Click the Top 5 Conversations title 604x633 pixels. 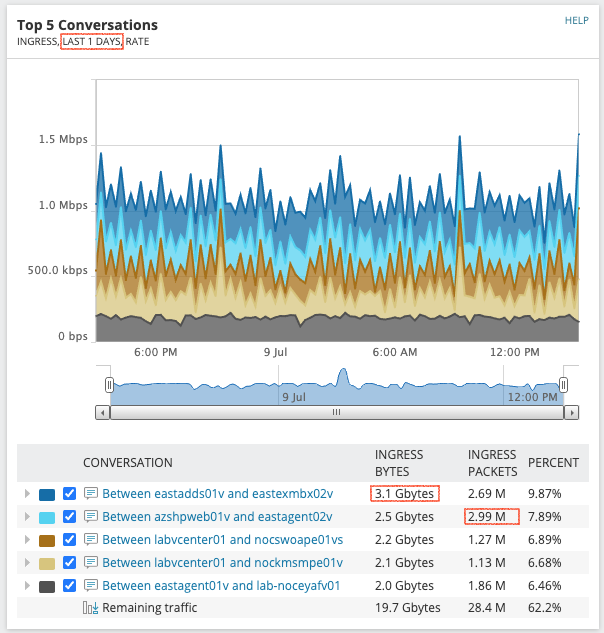click(87, 25)
